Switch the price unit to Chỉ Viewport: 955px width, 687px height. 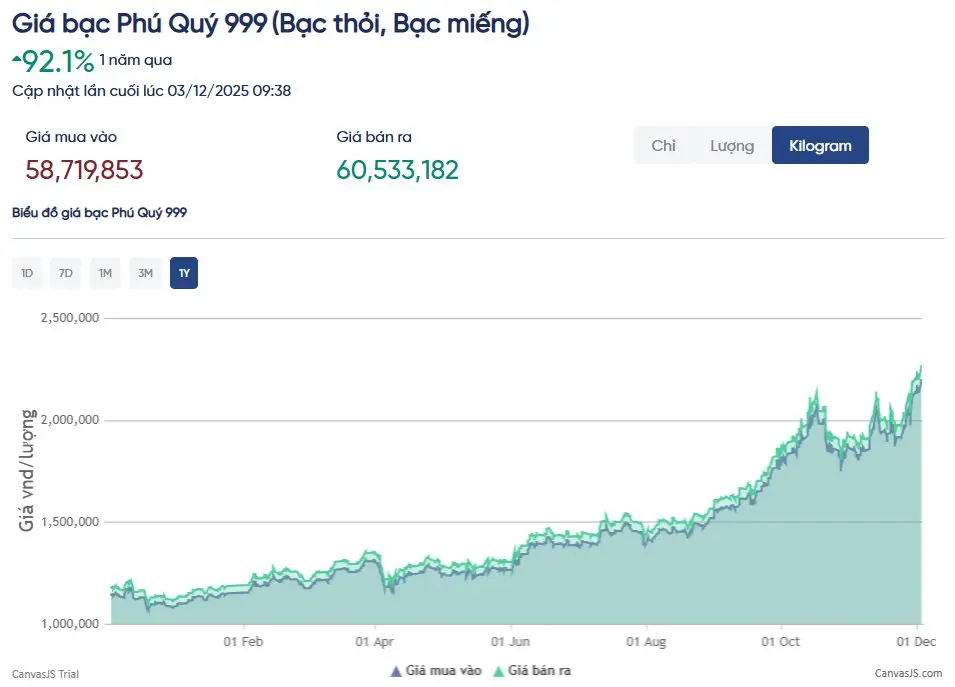663,145
